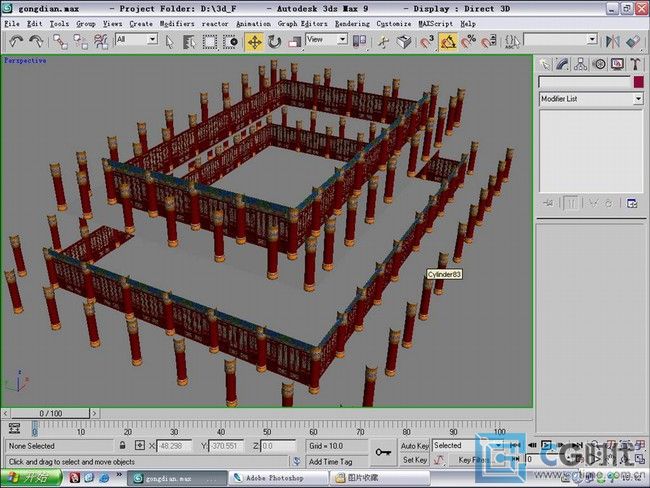Activate the Select and Scale tool
The height and width of the screenshot is (488, 650).
click(294, 41)
